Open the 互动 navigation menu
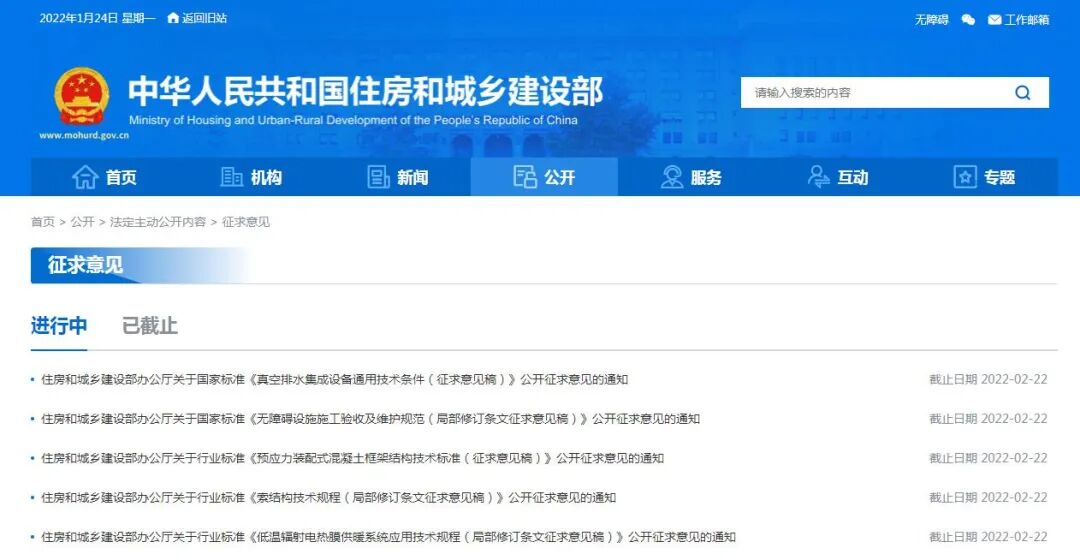This screenshot has width=1080, height=560. 838,177
